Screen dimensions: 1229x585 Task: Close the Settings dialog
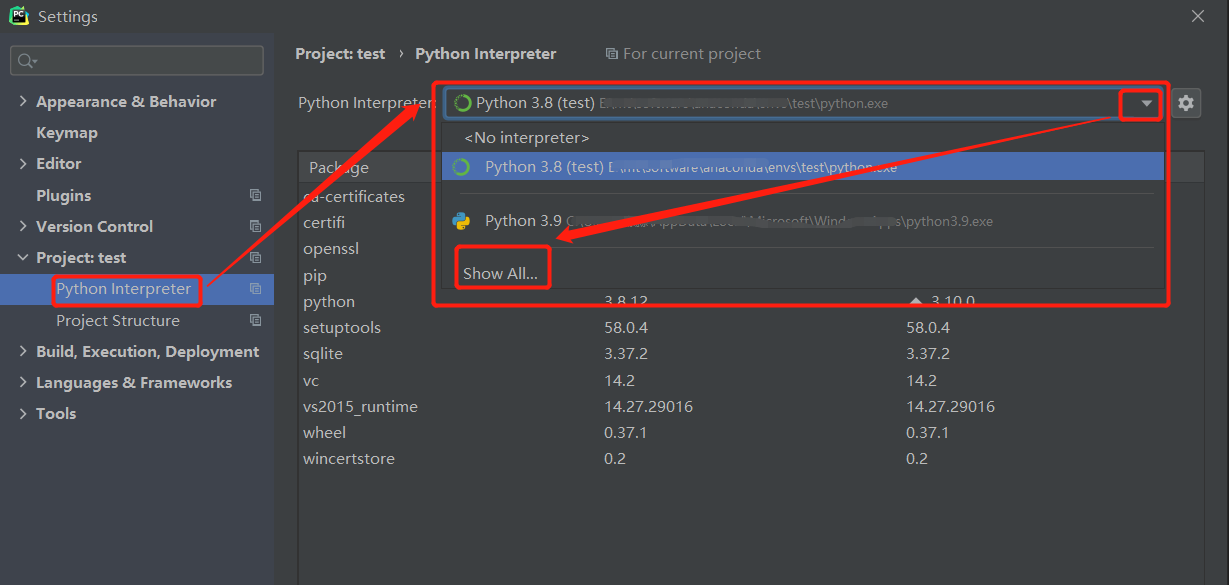1198,16
